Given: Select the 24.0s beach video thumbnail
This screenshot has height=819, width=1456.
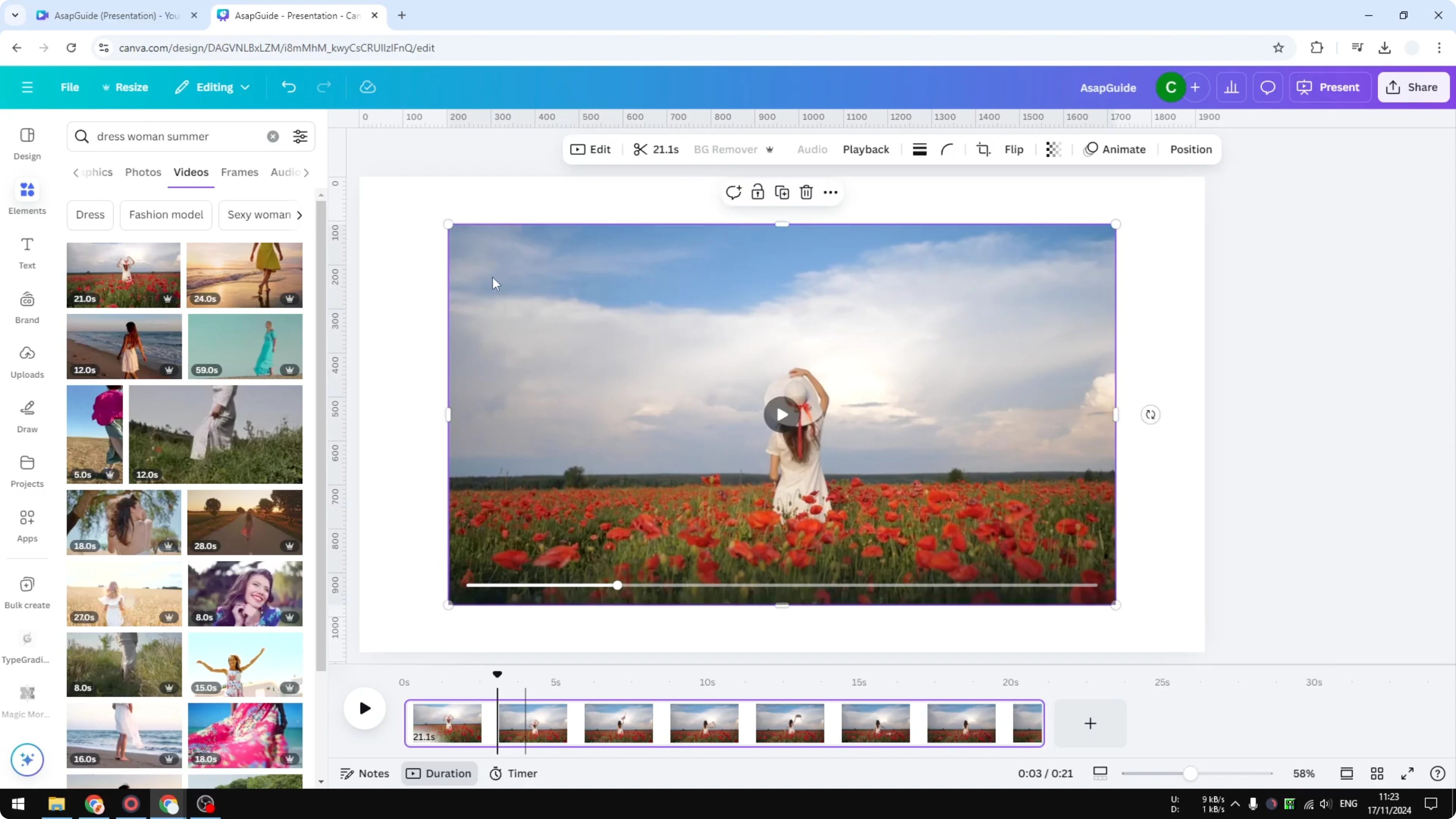Looking at the screenshot, I should click(245, 275).
